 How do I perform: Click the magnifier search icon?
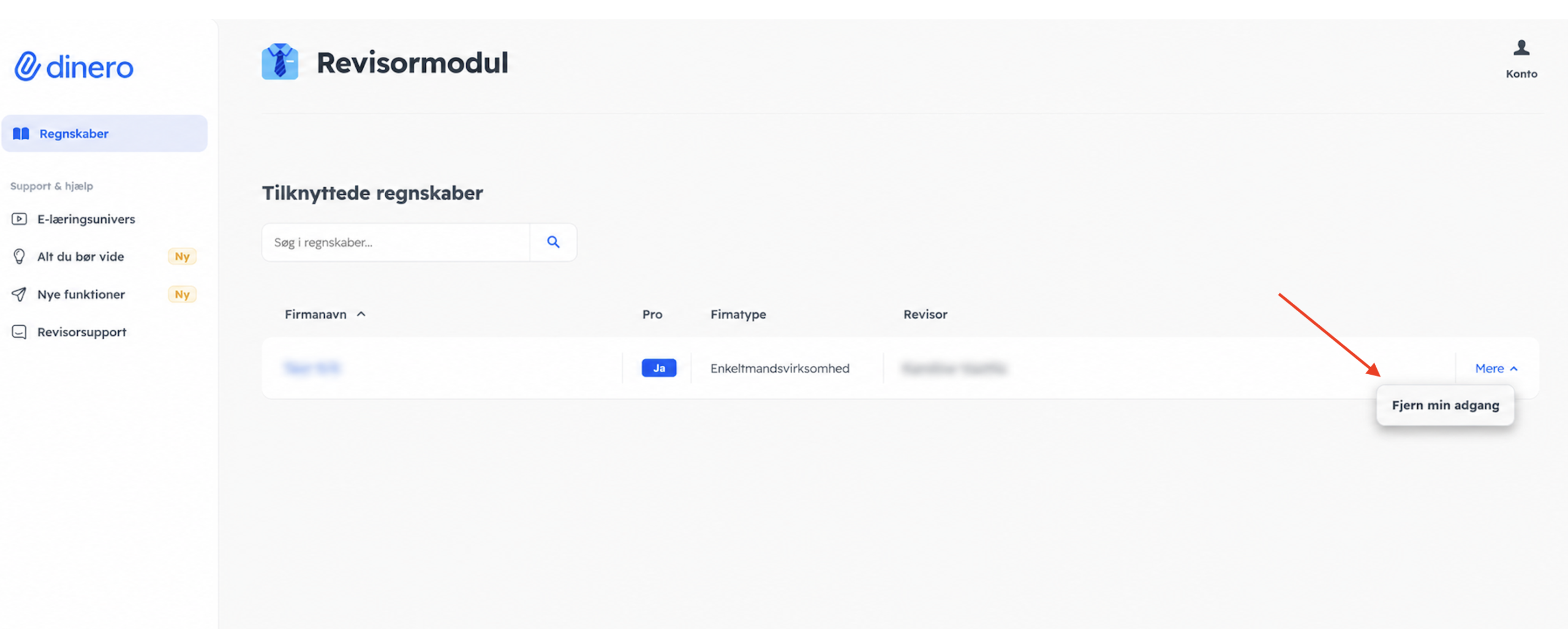(x=553, y=242)
